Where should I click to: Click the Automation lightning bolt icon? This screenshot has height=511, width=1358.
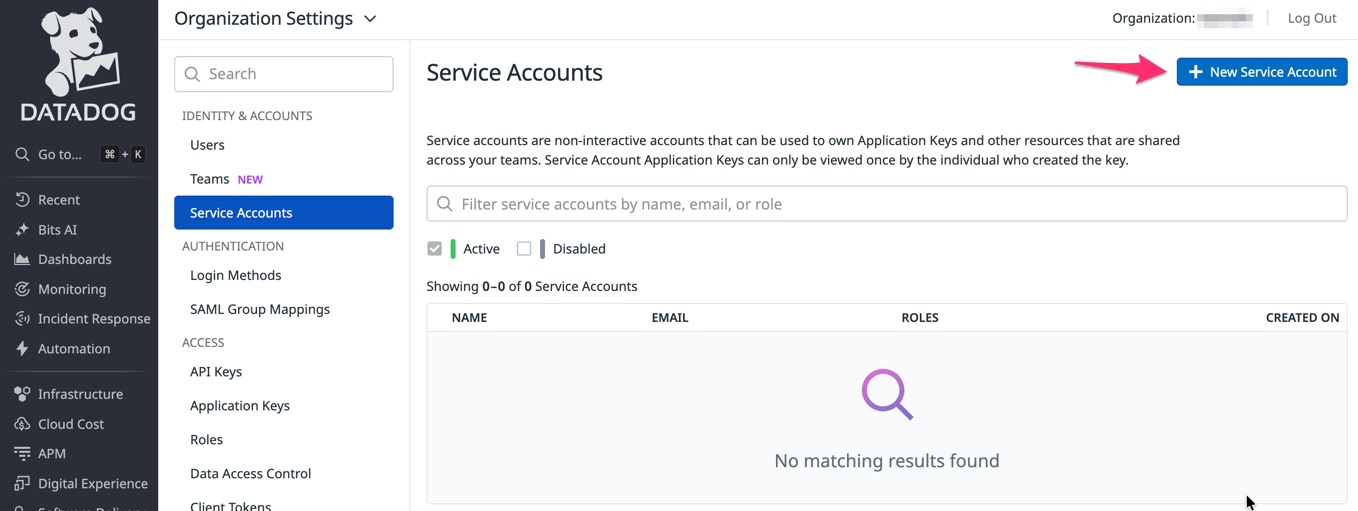pos(22,349)
